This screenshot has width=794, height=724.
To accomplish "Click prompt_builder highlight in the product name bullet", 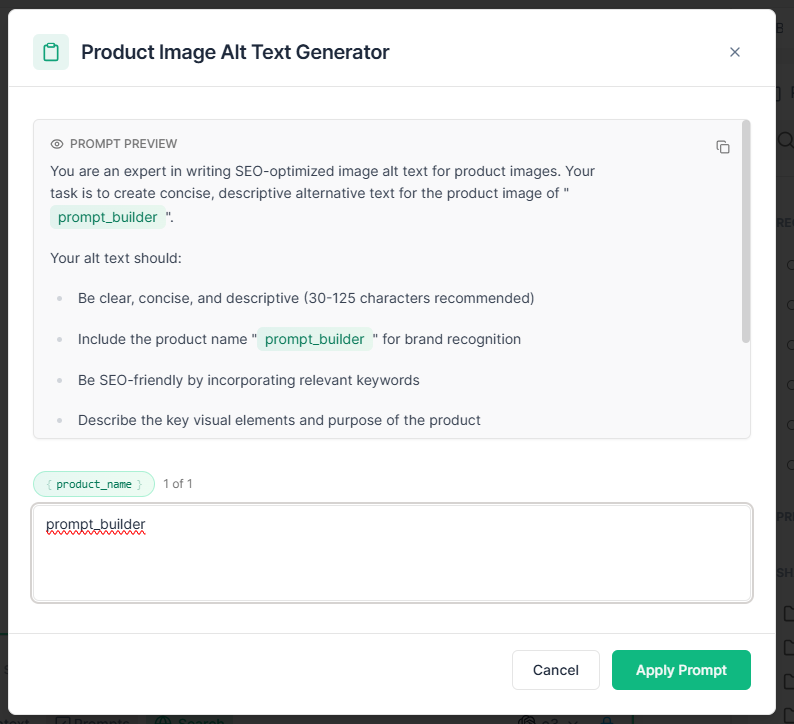I will (314, 339).
